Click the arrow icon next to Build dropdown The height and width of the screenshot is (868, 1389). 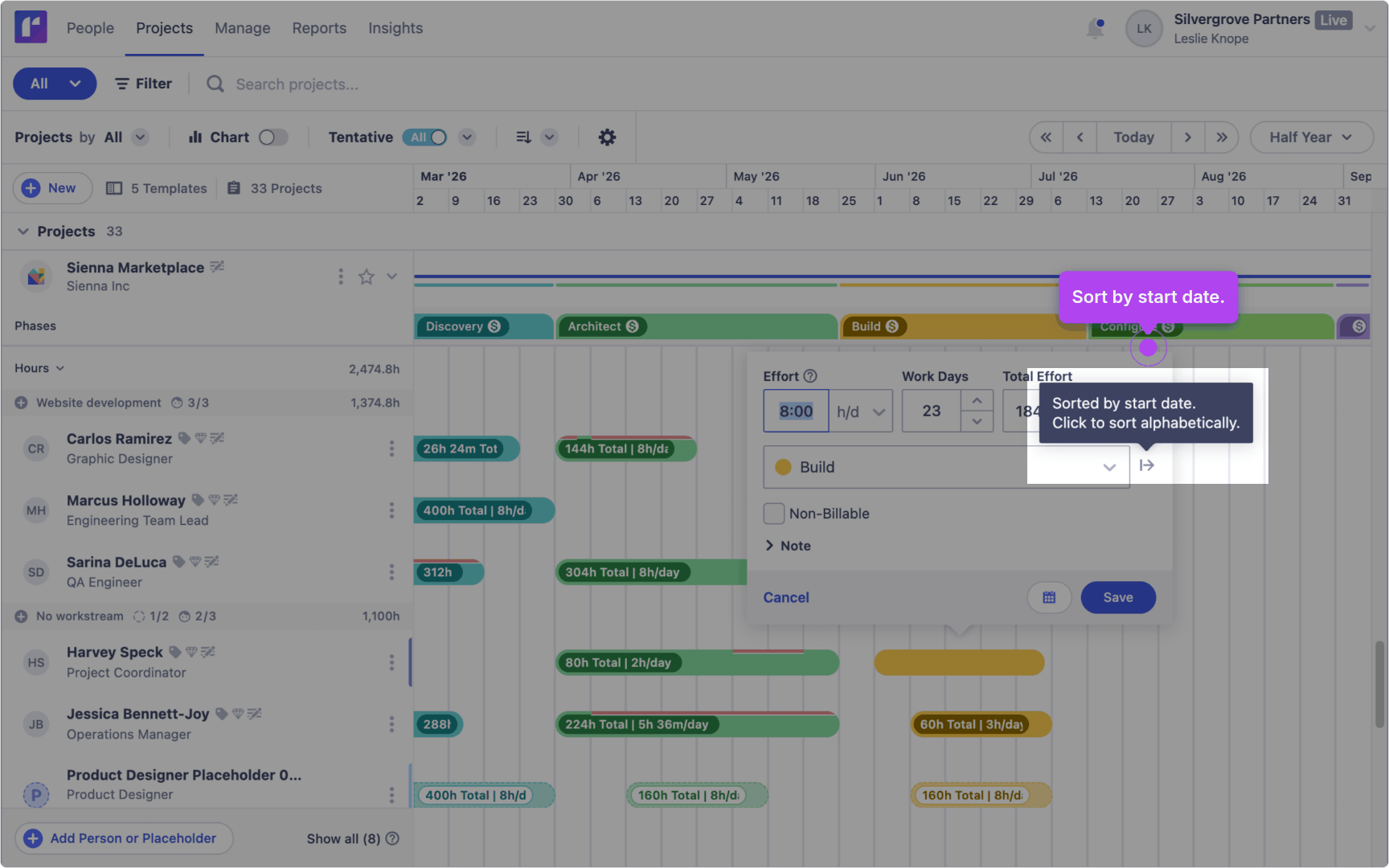pos(1147,465)
